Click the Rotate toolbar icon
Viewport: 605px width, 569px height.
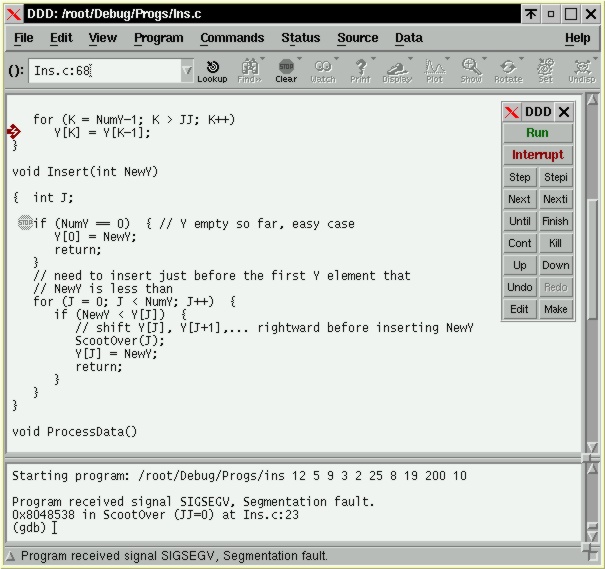click(x=508, y=70)
